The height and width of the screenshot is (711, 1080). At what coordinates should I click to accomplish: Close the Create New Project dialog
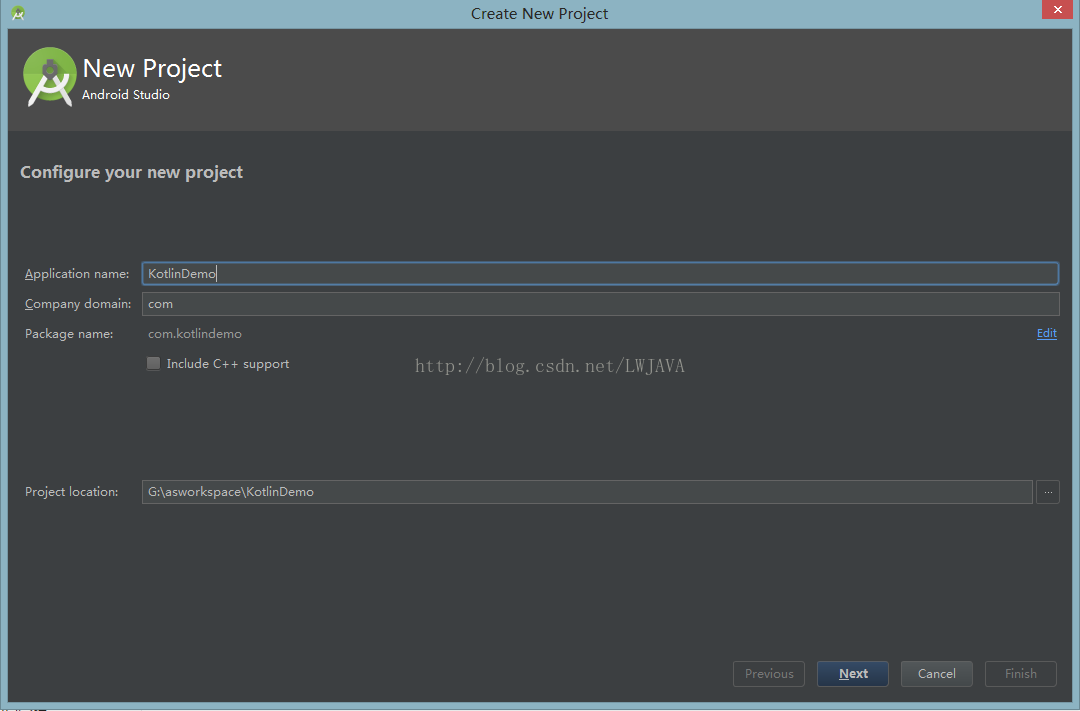[x=1057, y=10]
